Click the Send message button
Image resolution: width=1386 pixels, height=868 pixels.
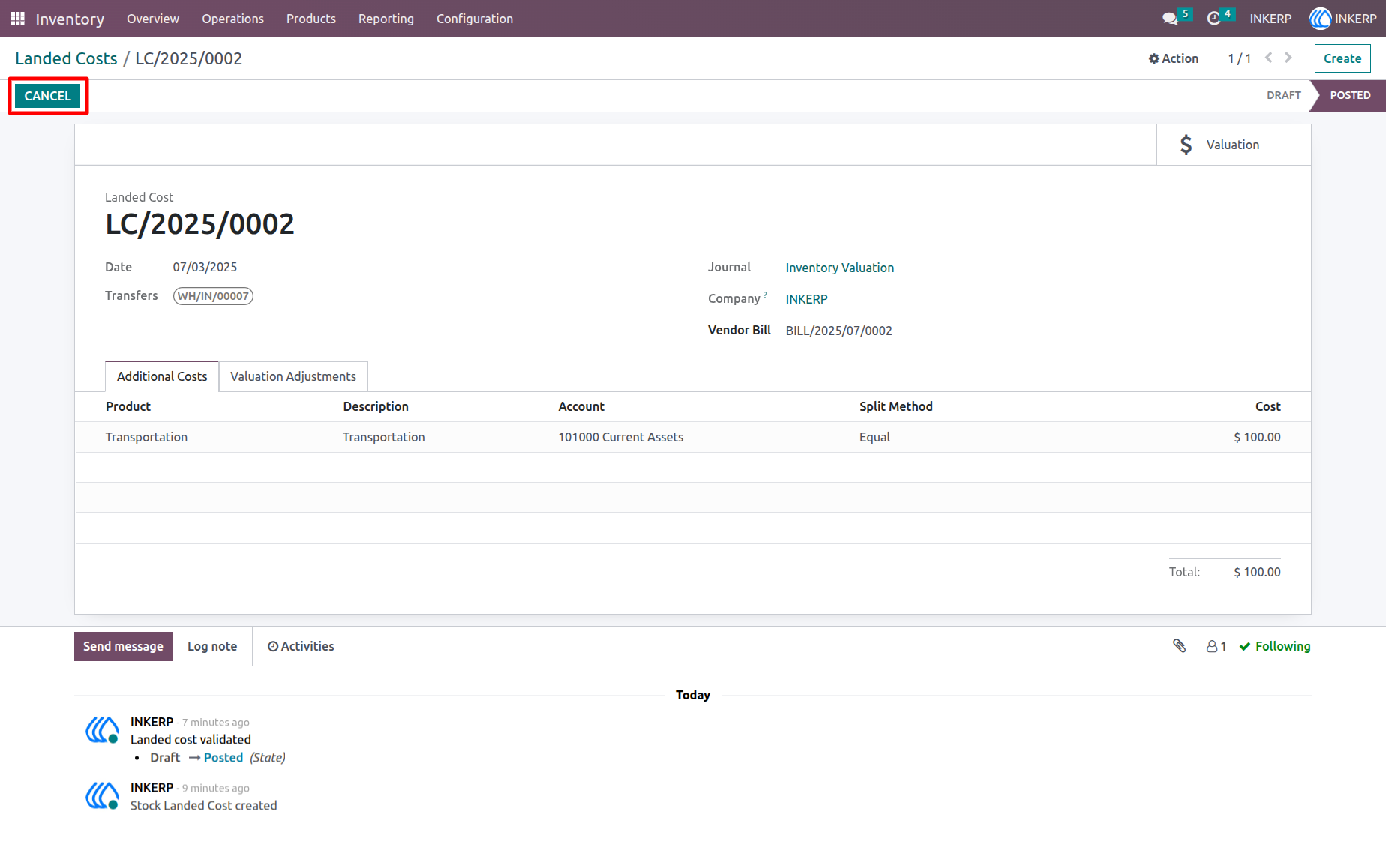[123, 646]
